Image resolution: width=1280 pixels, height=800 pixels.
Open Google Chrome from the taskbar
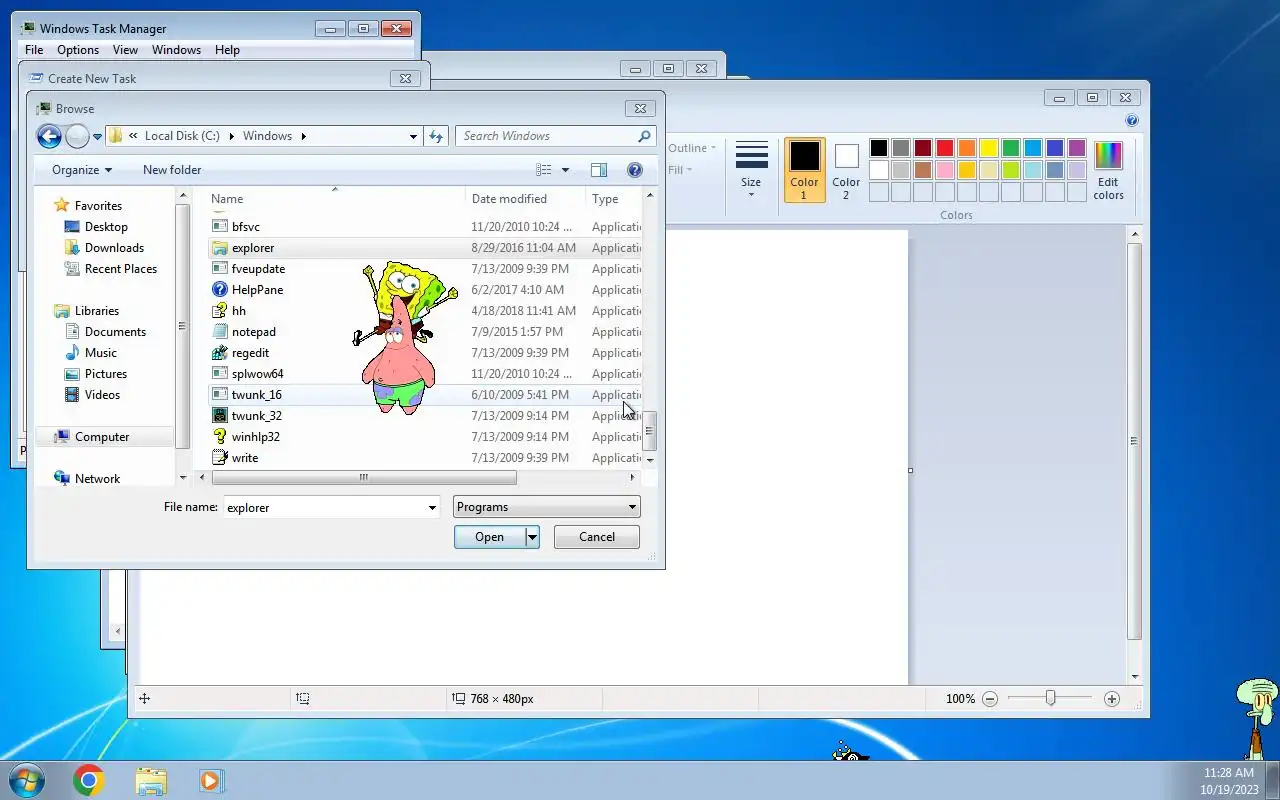tap(89, 780)
